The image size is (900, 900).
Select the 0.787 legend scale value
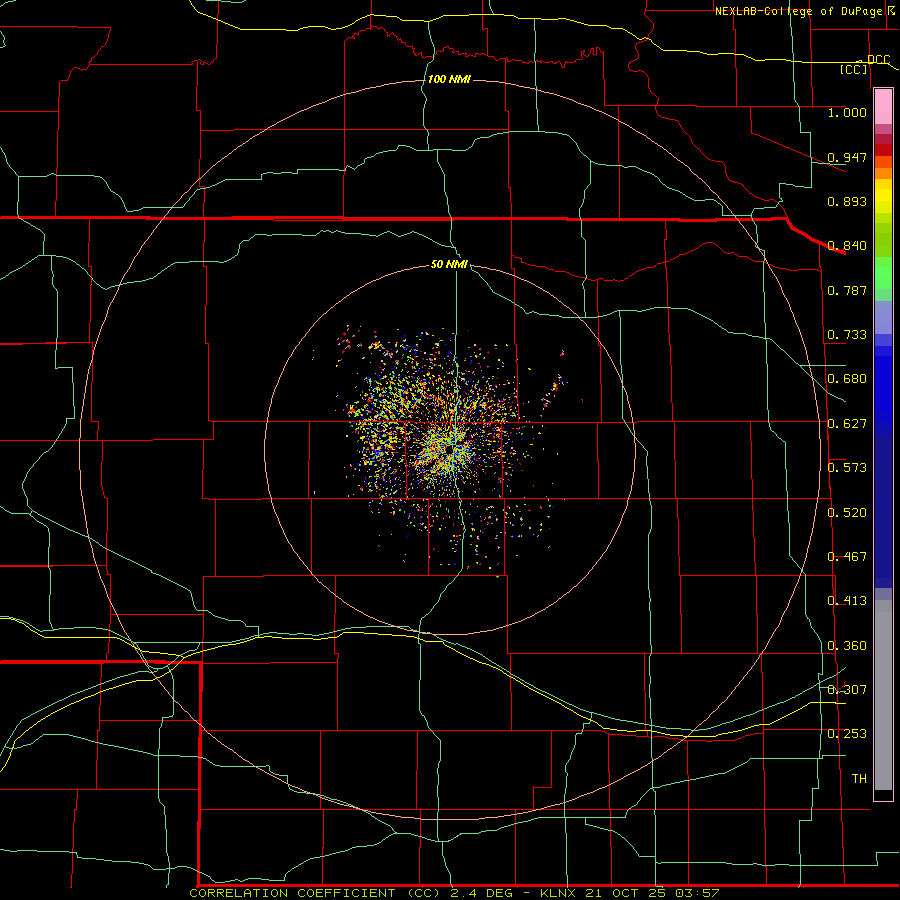(847, 290)
